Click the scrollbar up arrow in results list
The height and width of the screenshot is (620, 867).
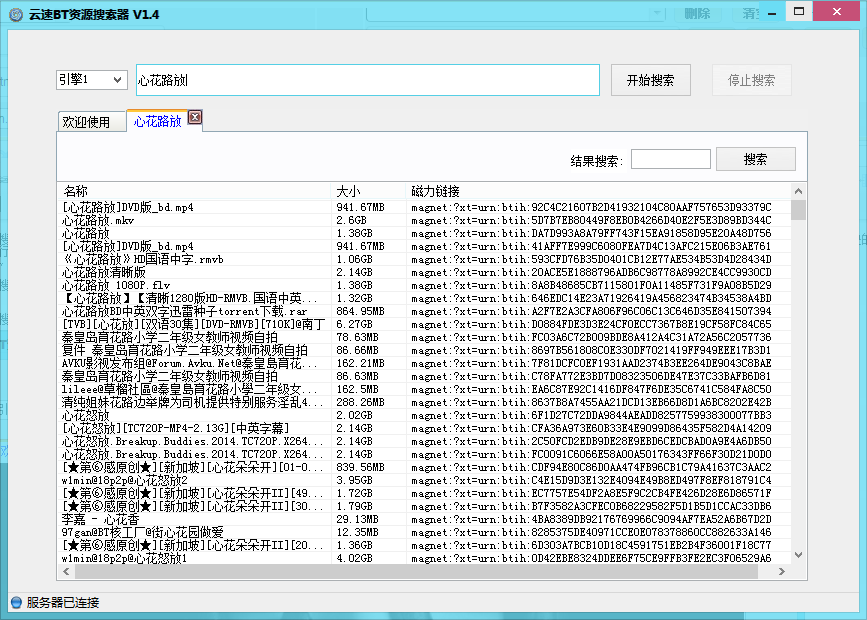(798, 190)
